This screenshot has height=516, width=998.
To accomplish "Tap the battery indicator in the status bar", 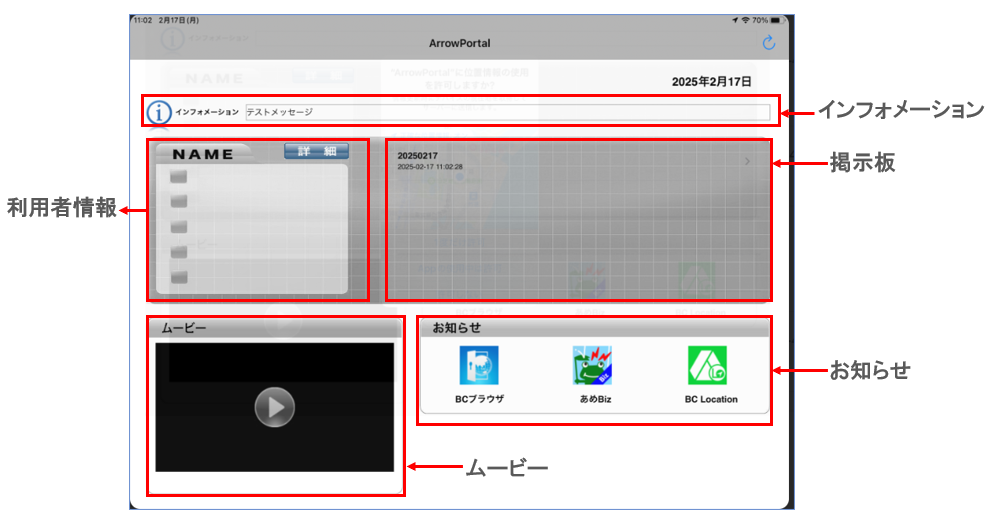I will [x=776, y=20].
